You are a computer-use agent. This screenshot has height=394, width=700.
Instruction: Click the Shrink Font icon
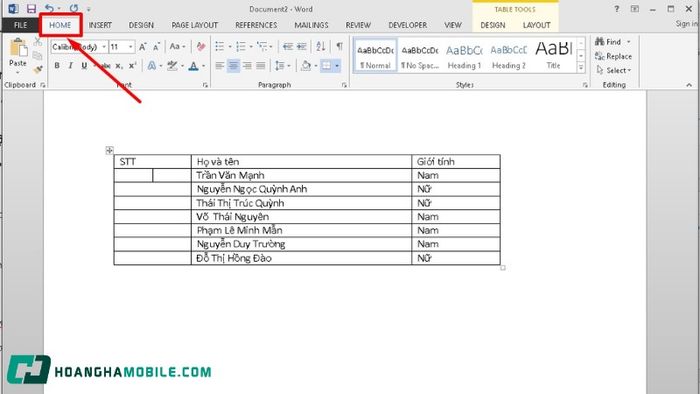[156, 46]
